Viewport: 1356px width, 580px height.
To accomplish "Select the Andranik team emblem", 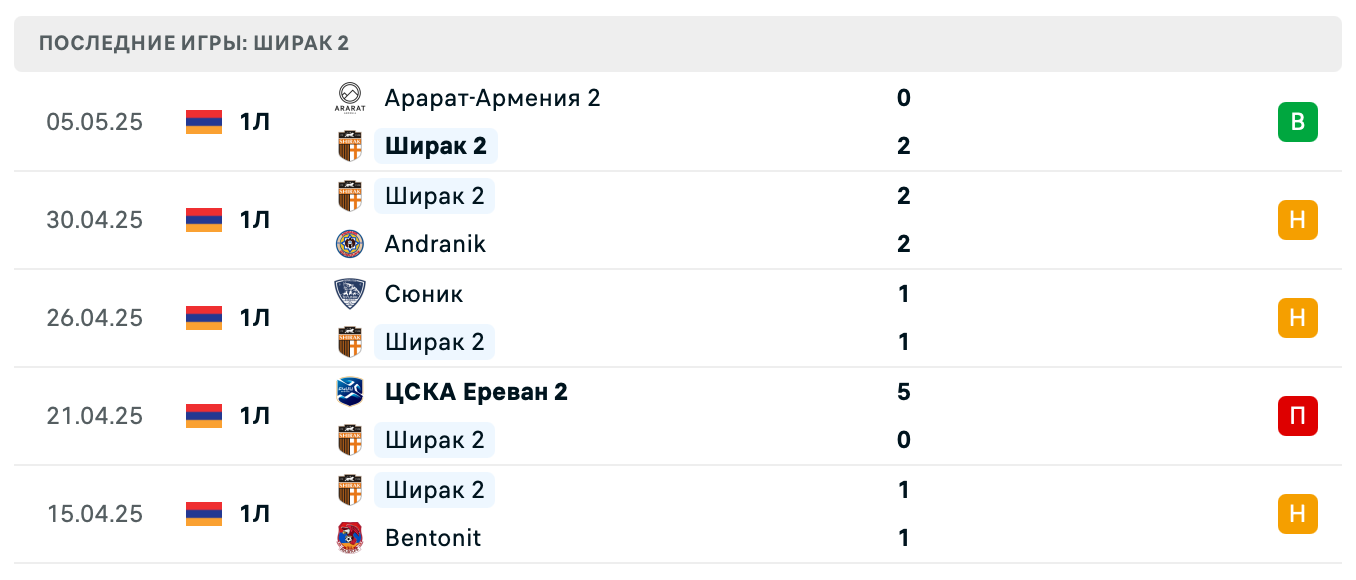I will click(349, 244).
